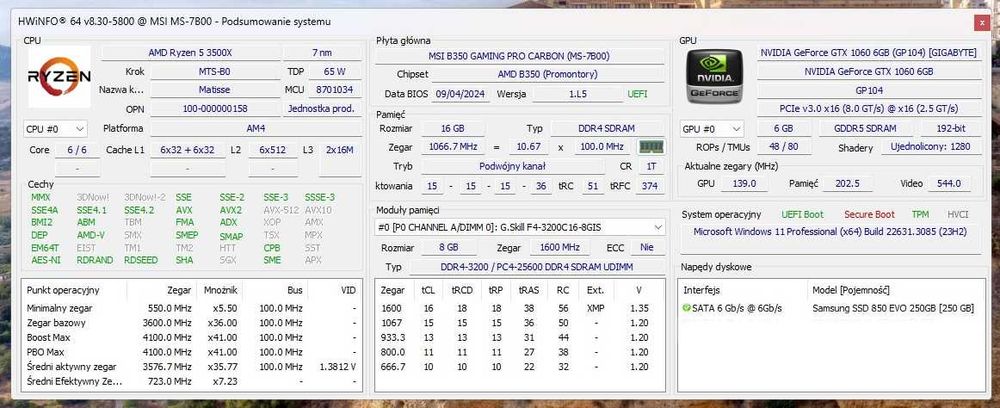
Task: Click the VID column header
Action: click(334, 290)
